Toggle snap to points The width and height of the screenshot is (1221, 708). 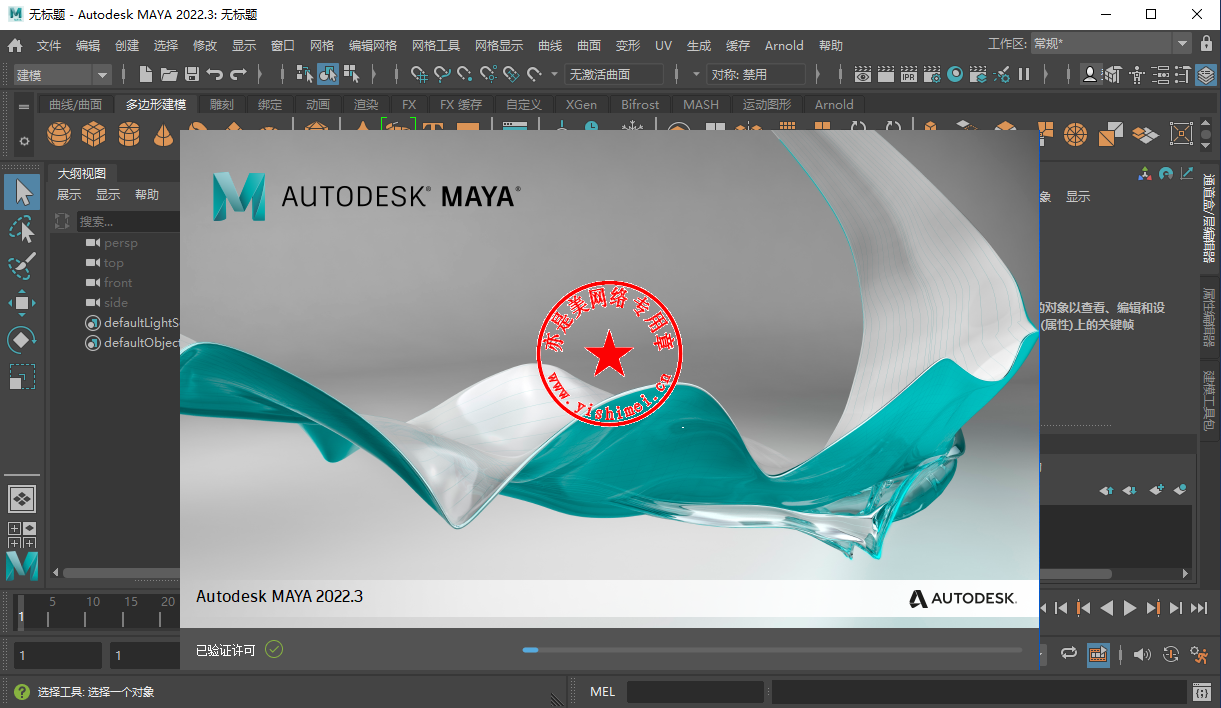click(465, 74)
